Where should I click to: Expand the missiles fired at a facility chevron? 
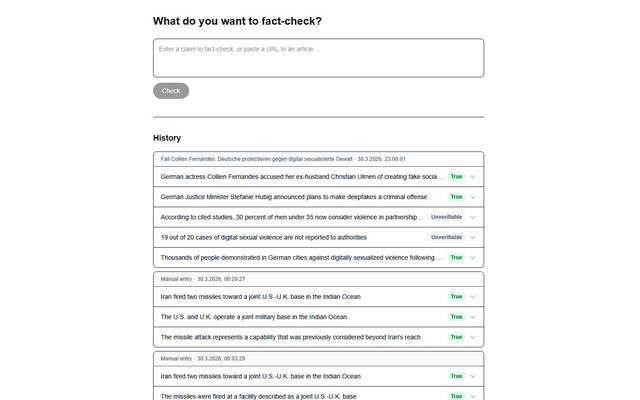pos(473,396)
